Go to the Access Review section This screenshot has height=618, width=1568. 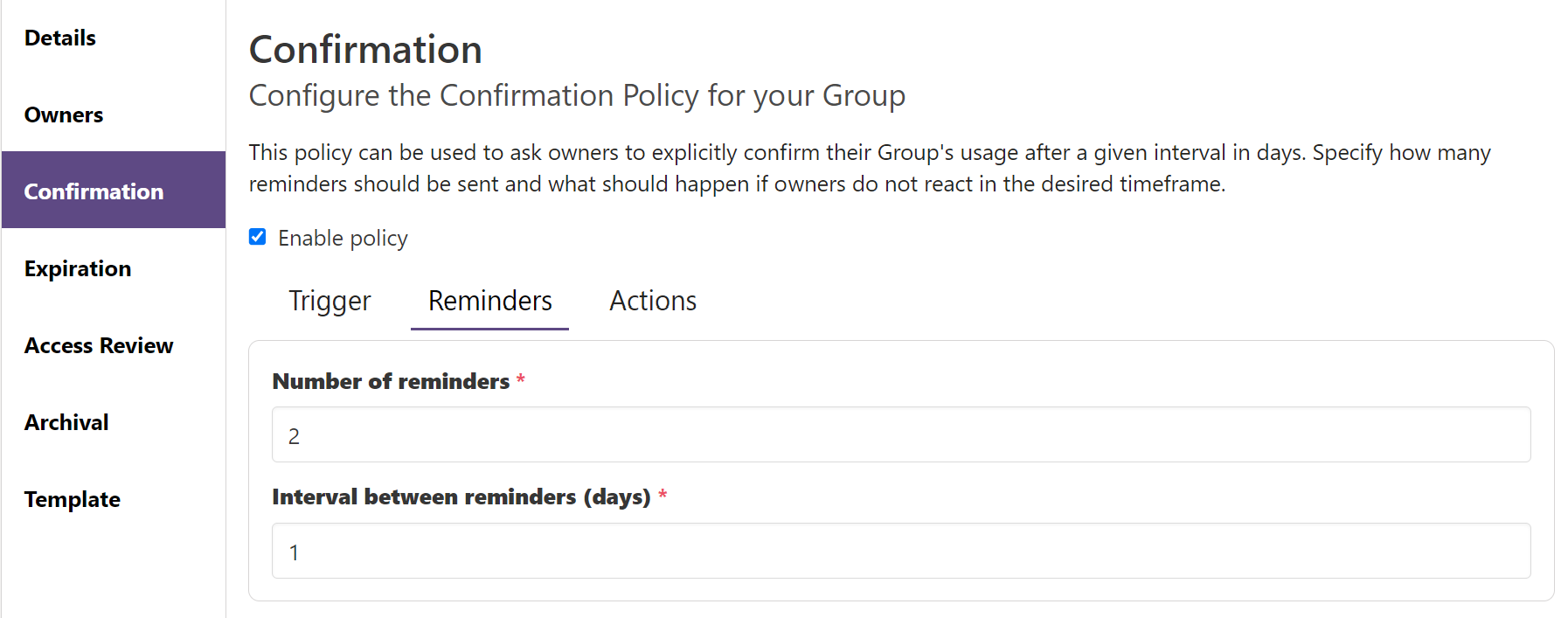(99, 345)
